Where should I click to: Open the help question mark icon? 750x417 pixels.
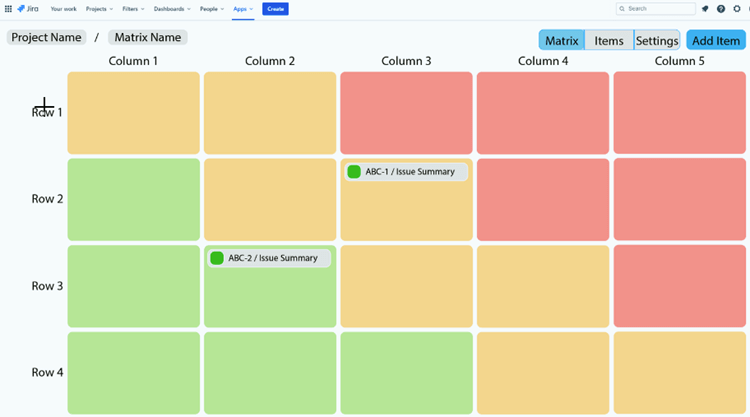pyautogui.click(x=721, y=9)
